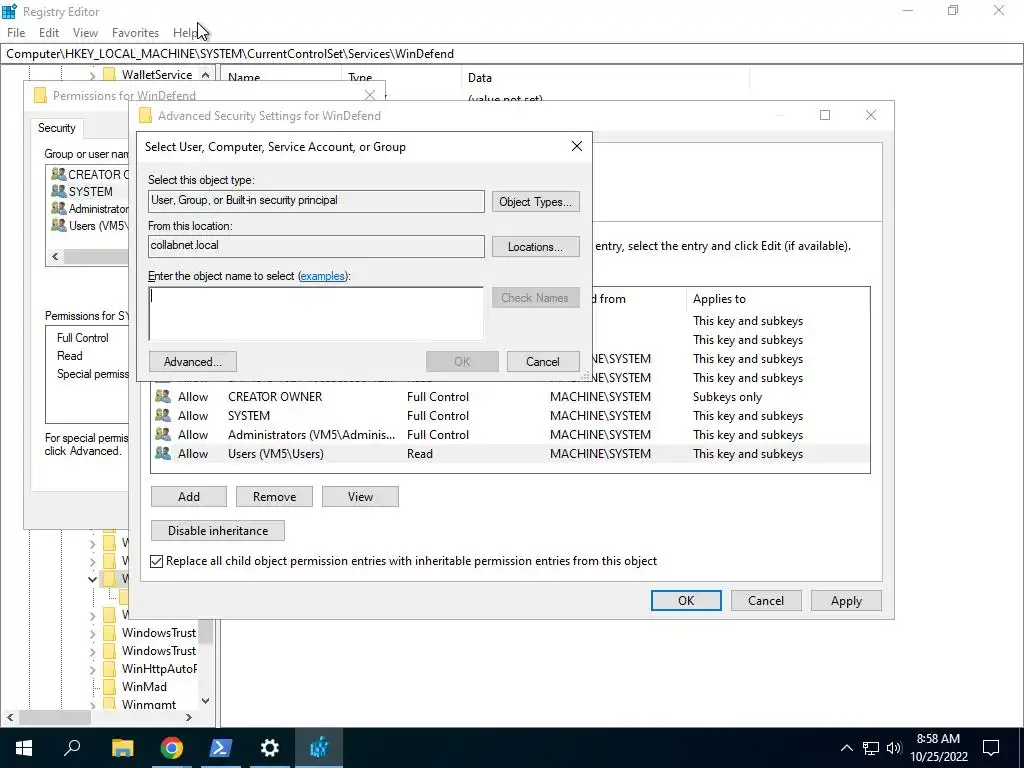Viewport: 1024px width, 768px height.
Task: Click the Remove permission entry button
Action: tap(274, 497)
